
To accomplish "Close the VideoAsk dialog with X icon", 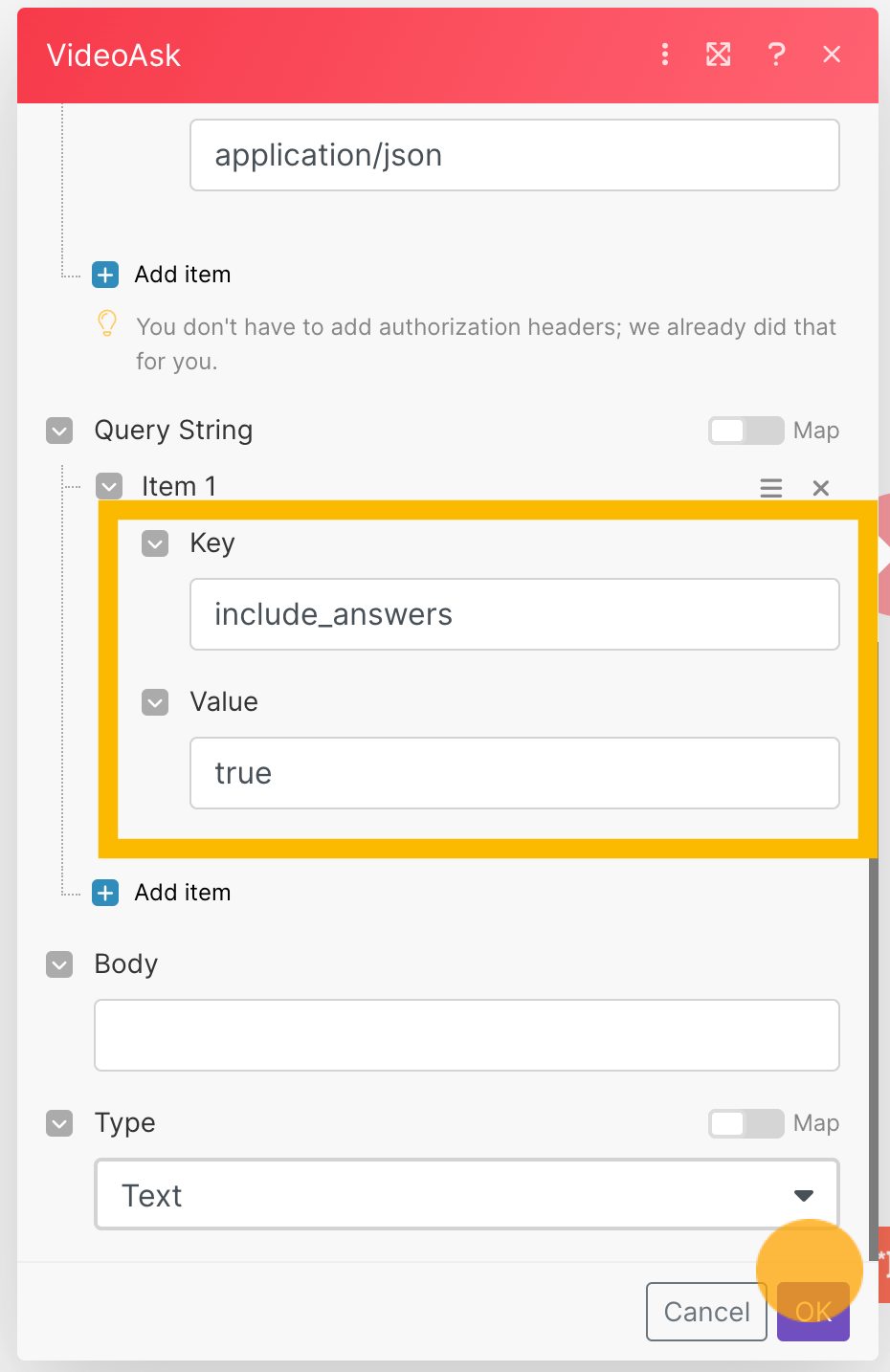I will pyautogui.click(x=832, y=55).
